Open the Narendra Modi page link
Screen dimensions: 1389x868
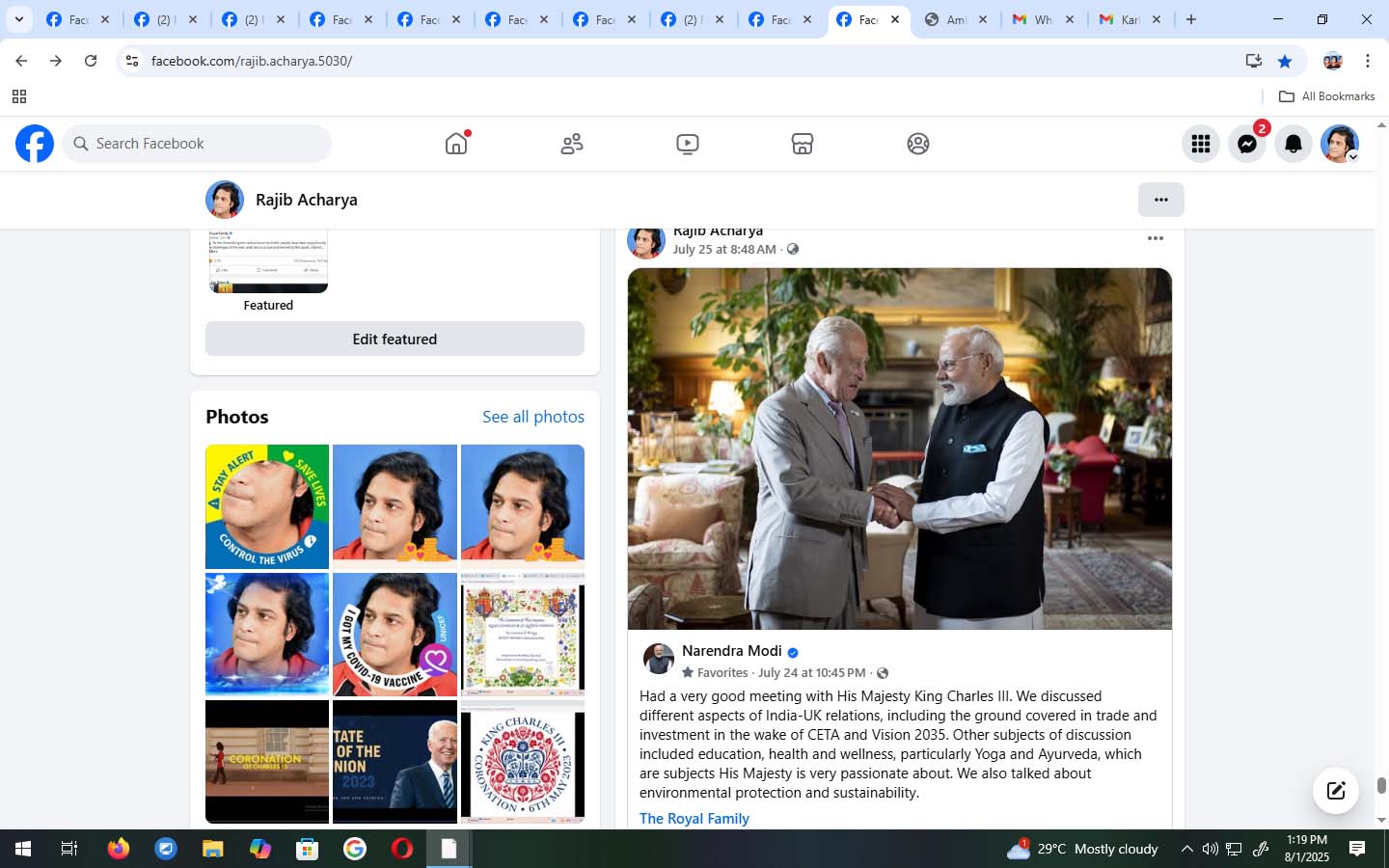[x=731, y=651]
